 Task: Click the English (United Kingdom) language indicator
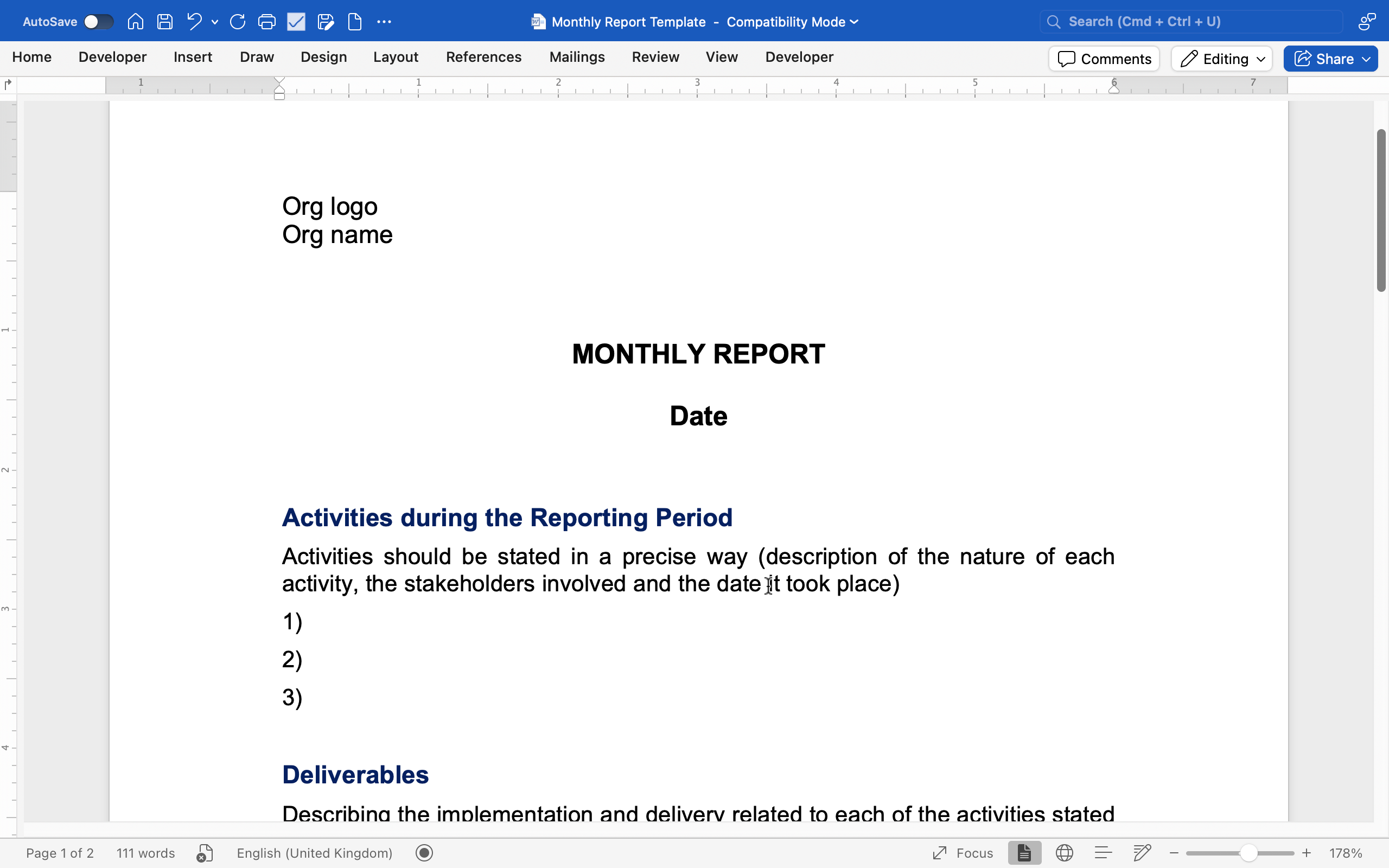[315, 852]
